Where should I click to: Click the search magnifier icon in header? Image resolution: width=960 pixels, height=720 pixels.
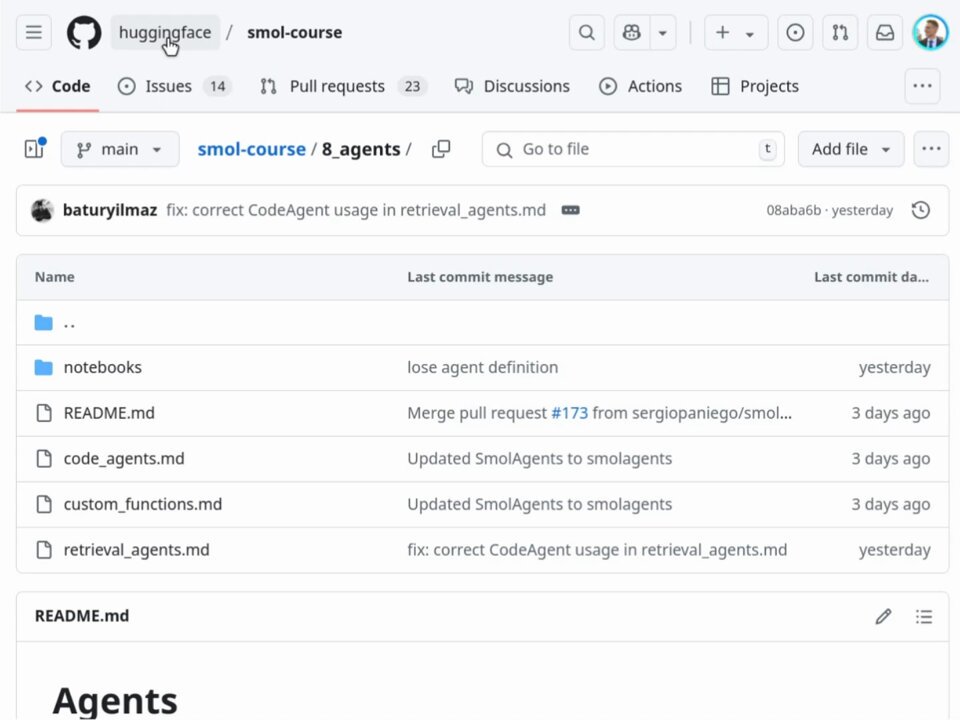tap(587, 32)
